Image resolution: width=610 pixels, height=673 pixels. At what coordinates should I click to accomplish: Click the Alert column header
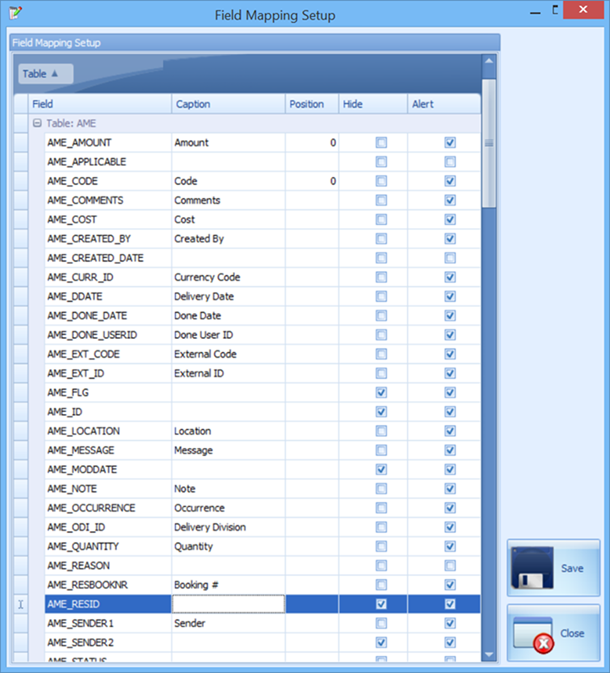click(x=444, y=104)
